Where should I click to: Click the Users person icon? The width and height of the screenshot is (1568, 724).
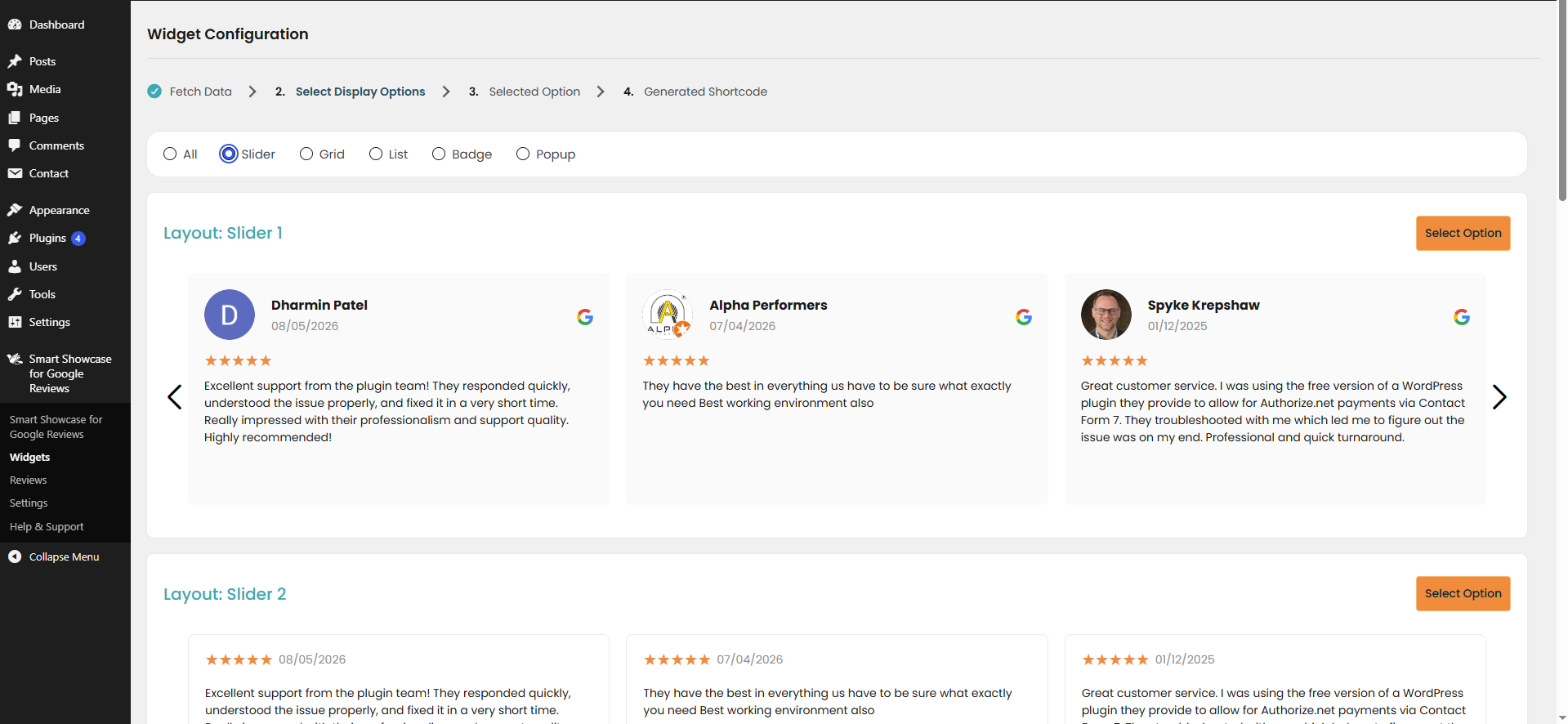15,266
